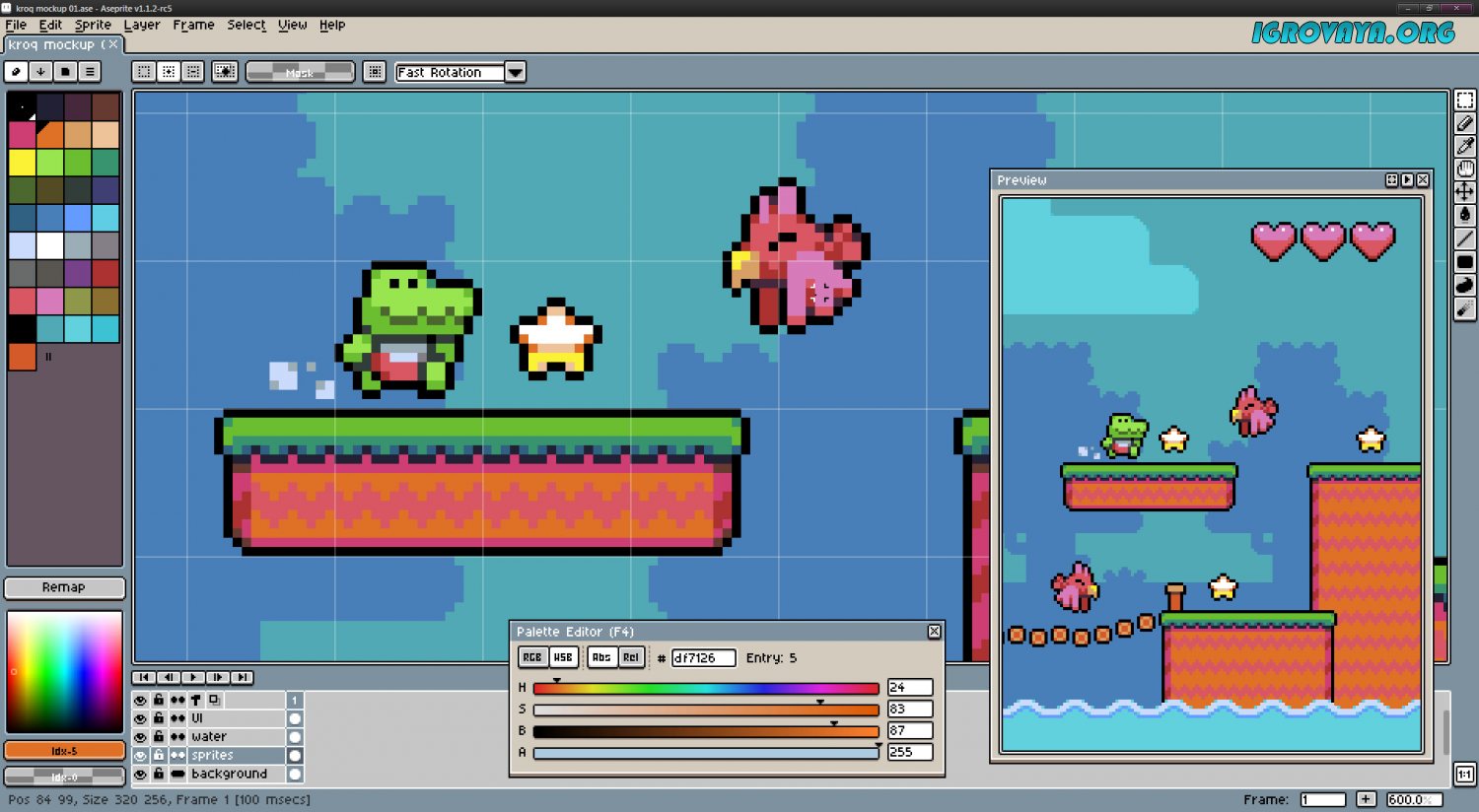Select the Line tool
Screen dimensions: 1479x812
click(1465, 238)
